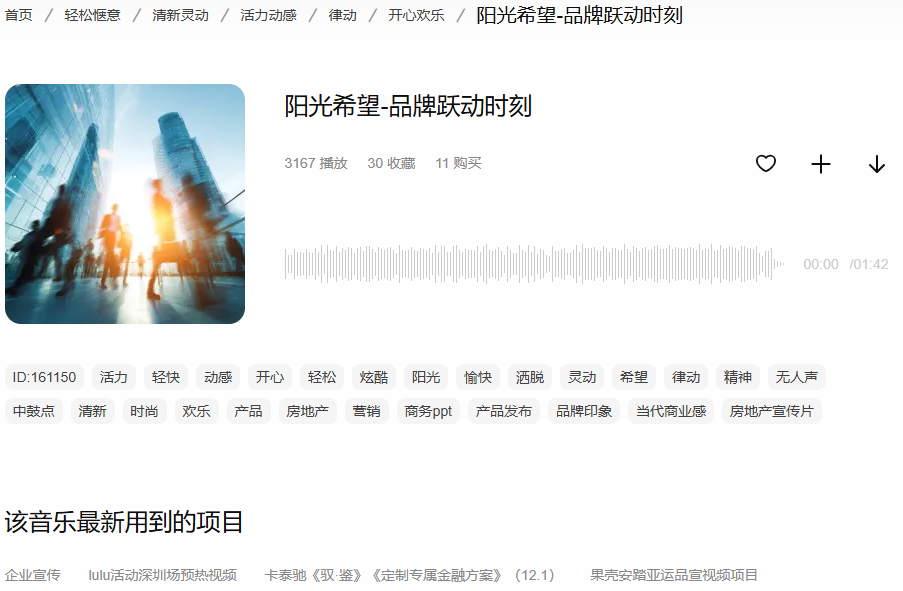Click the large track title heading
Screen dimensions: 903x591
point(408,107)
